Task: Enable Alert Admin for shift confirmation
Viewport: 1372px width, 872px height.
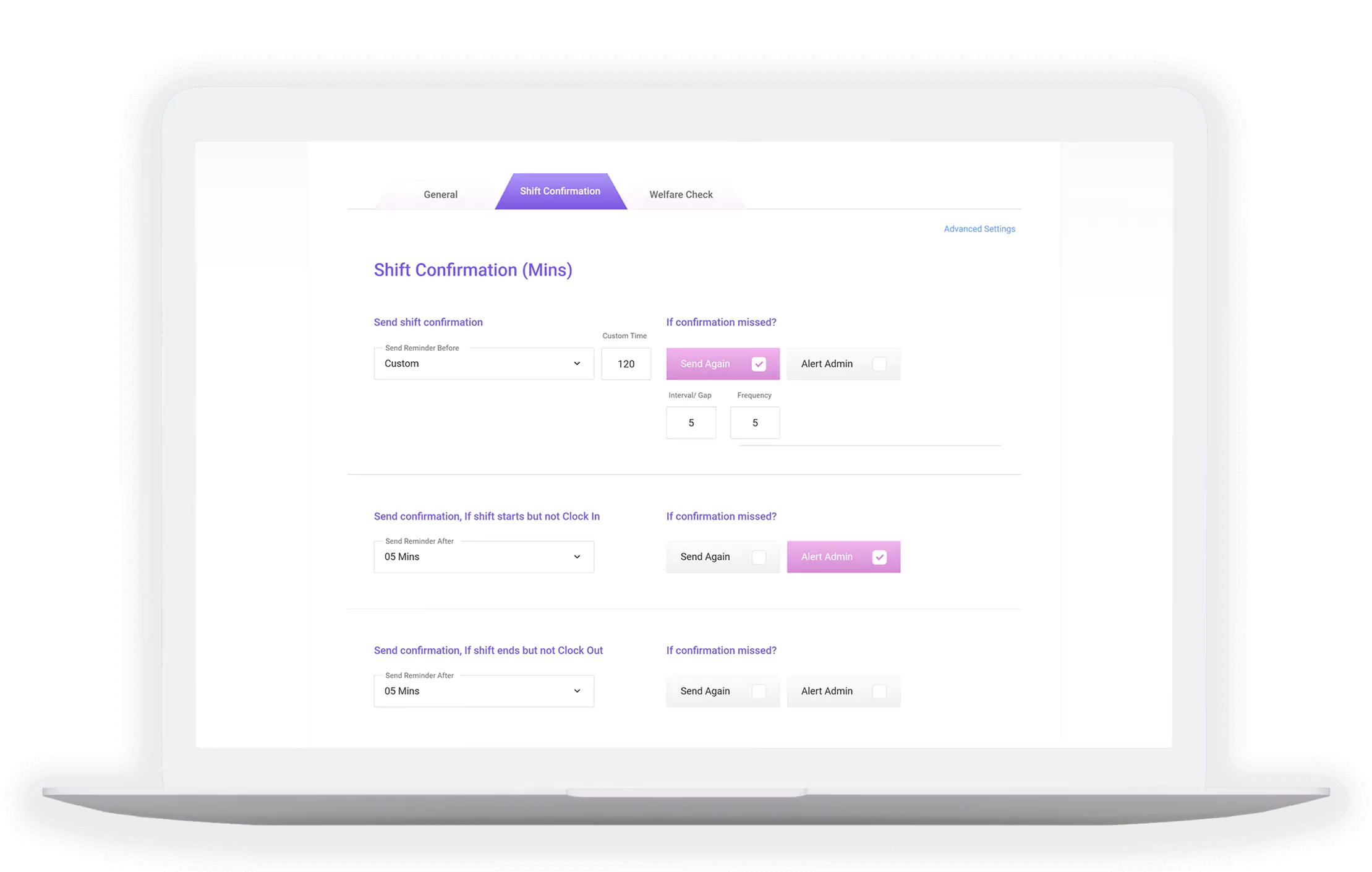Action: (879, 364)
